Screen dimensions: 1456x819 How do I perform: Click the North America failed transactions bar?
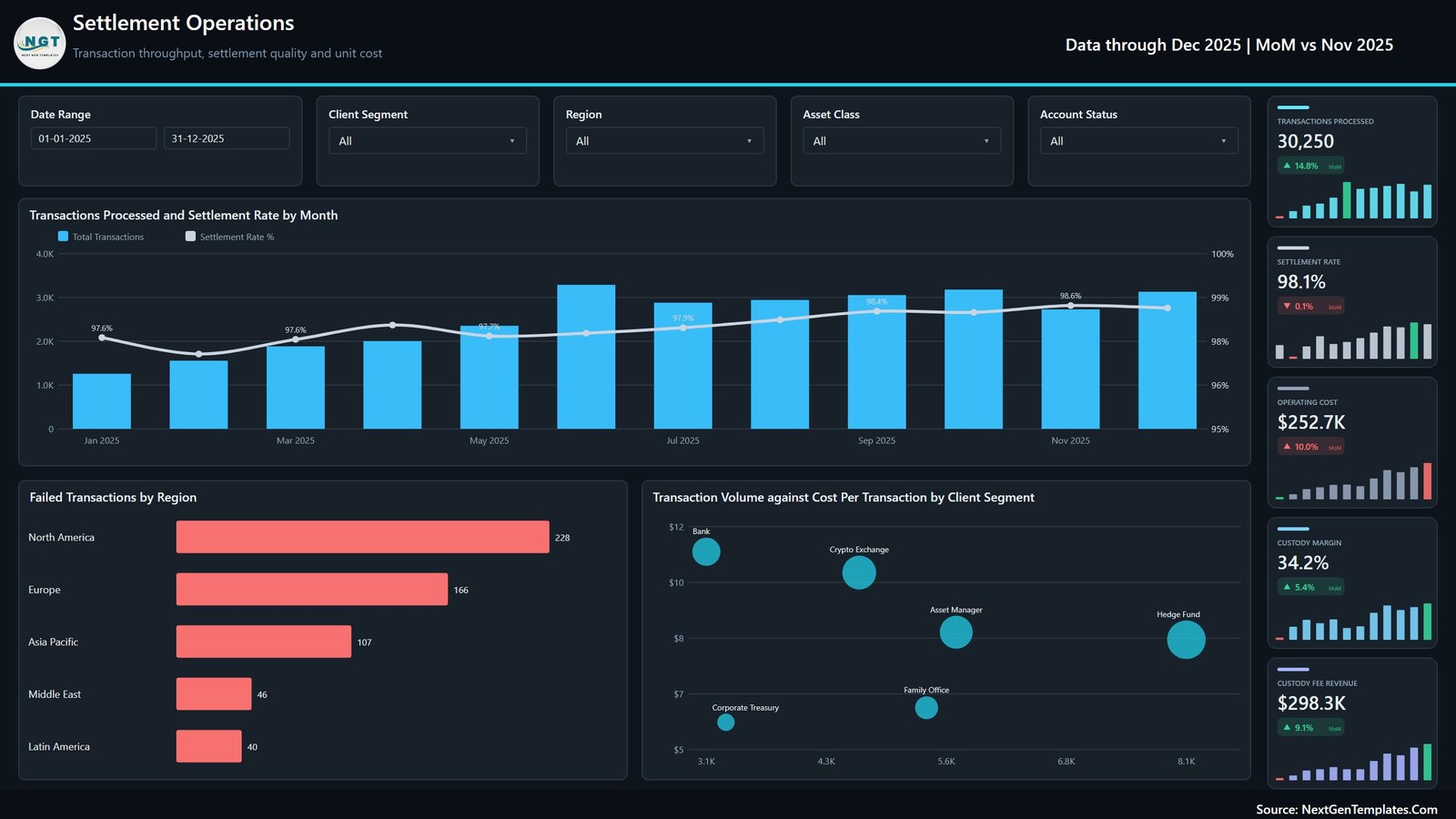coord(363,537)
